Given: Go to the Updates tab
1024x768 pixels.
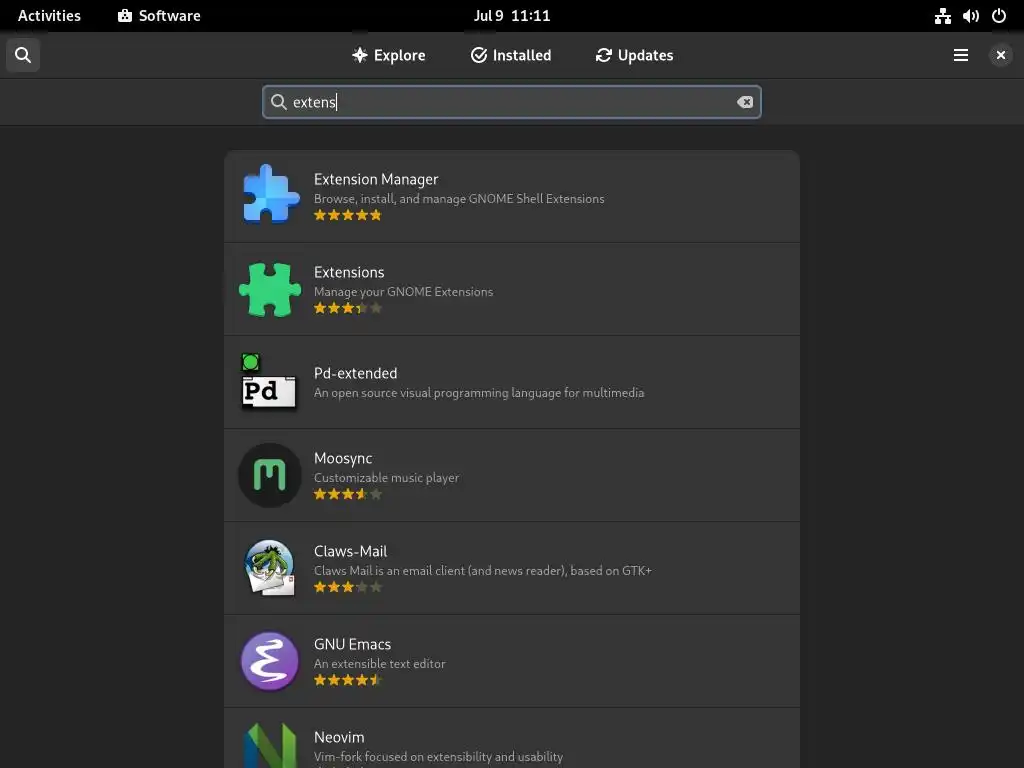Looking at the screenshot, I should (634, 56).
